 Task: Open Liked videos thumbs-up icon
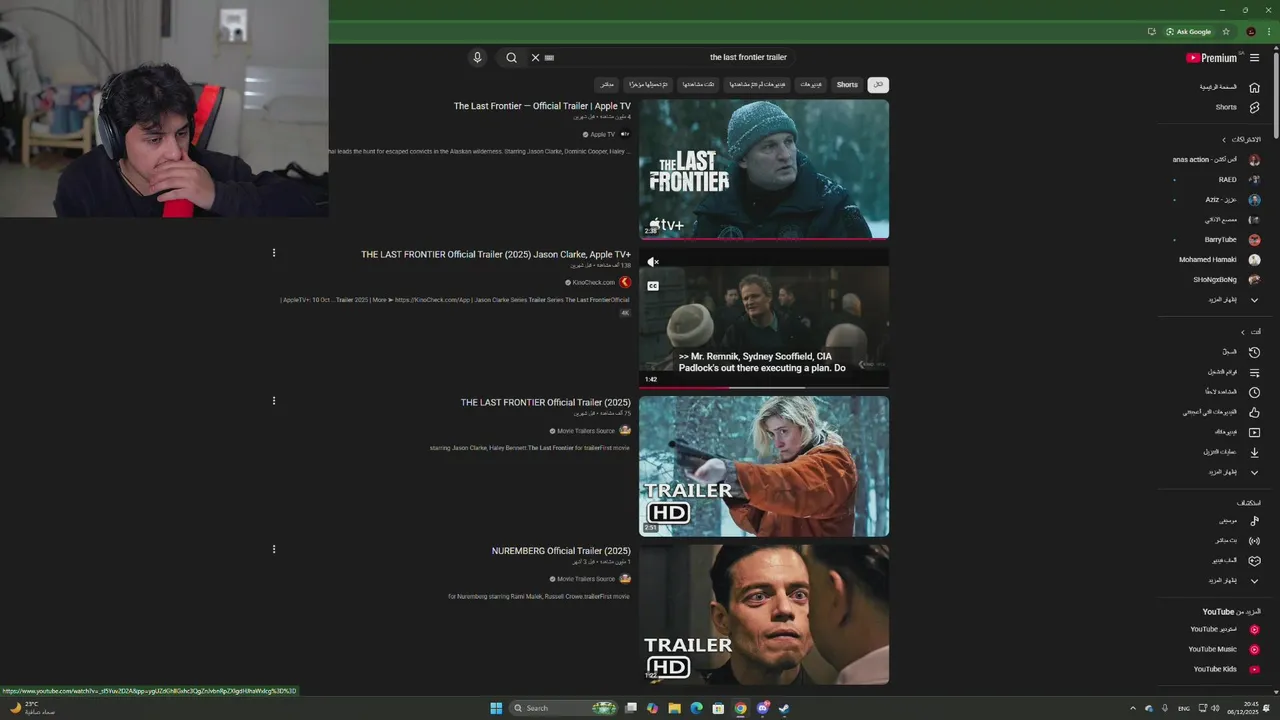(1254, 412)
